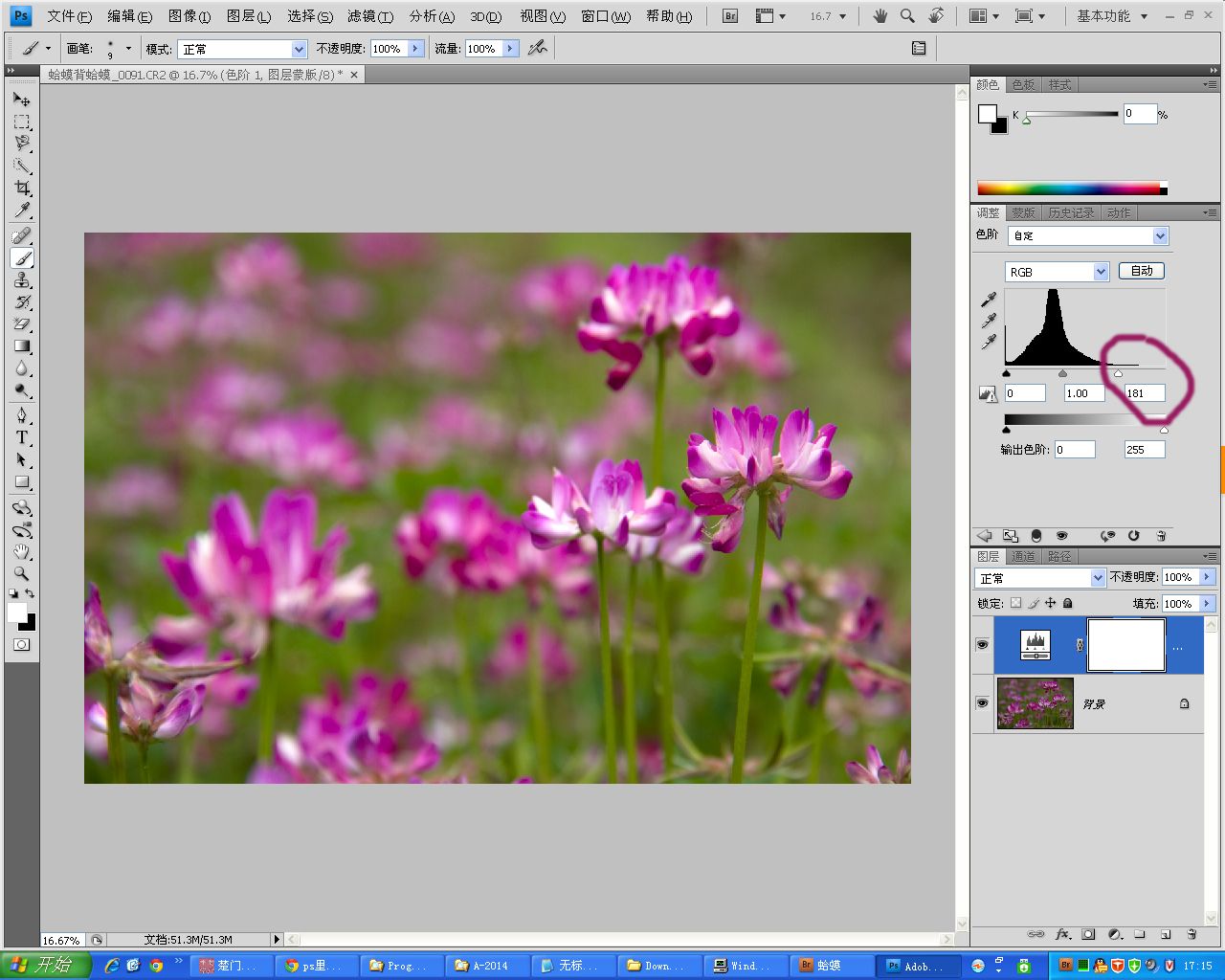Toggle lock position

[1051, 603]
